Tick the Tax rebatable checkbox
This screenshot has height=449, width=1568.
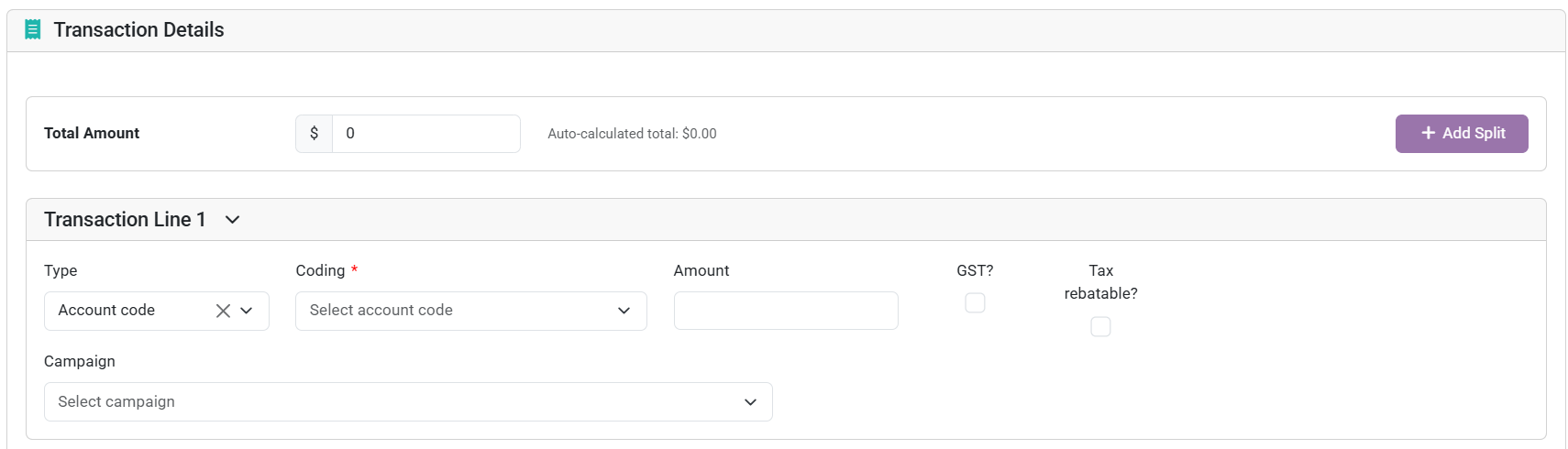[1100, 326]
